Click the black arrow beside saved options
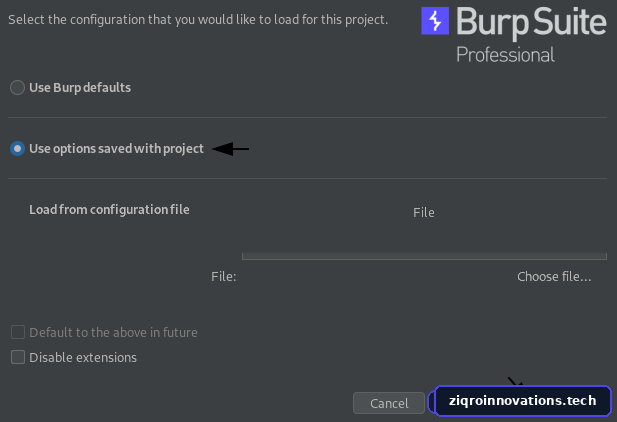Screen dimensions: 617x422 point(231,149)
